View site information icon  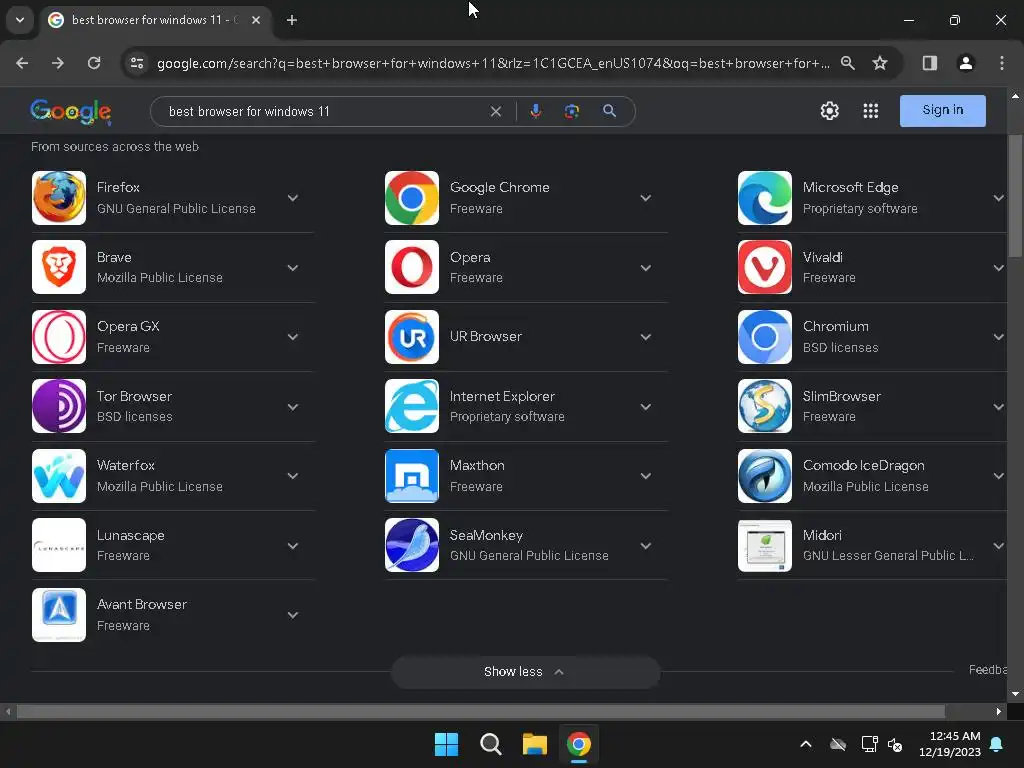137,63
